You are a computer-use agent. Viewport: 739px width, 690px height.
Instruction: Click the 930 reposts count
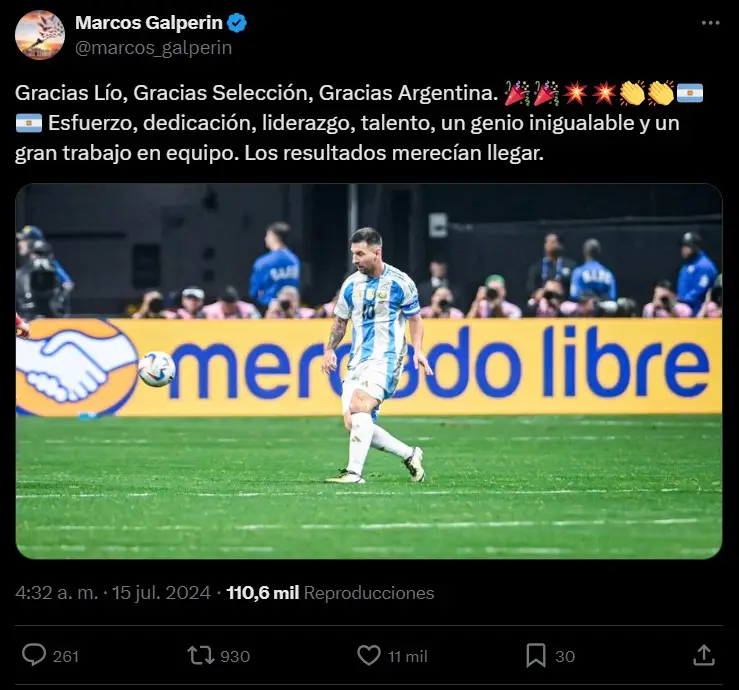pyautogui.click(x=235, y=657)
